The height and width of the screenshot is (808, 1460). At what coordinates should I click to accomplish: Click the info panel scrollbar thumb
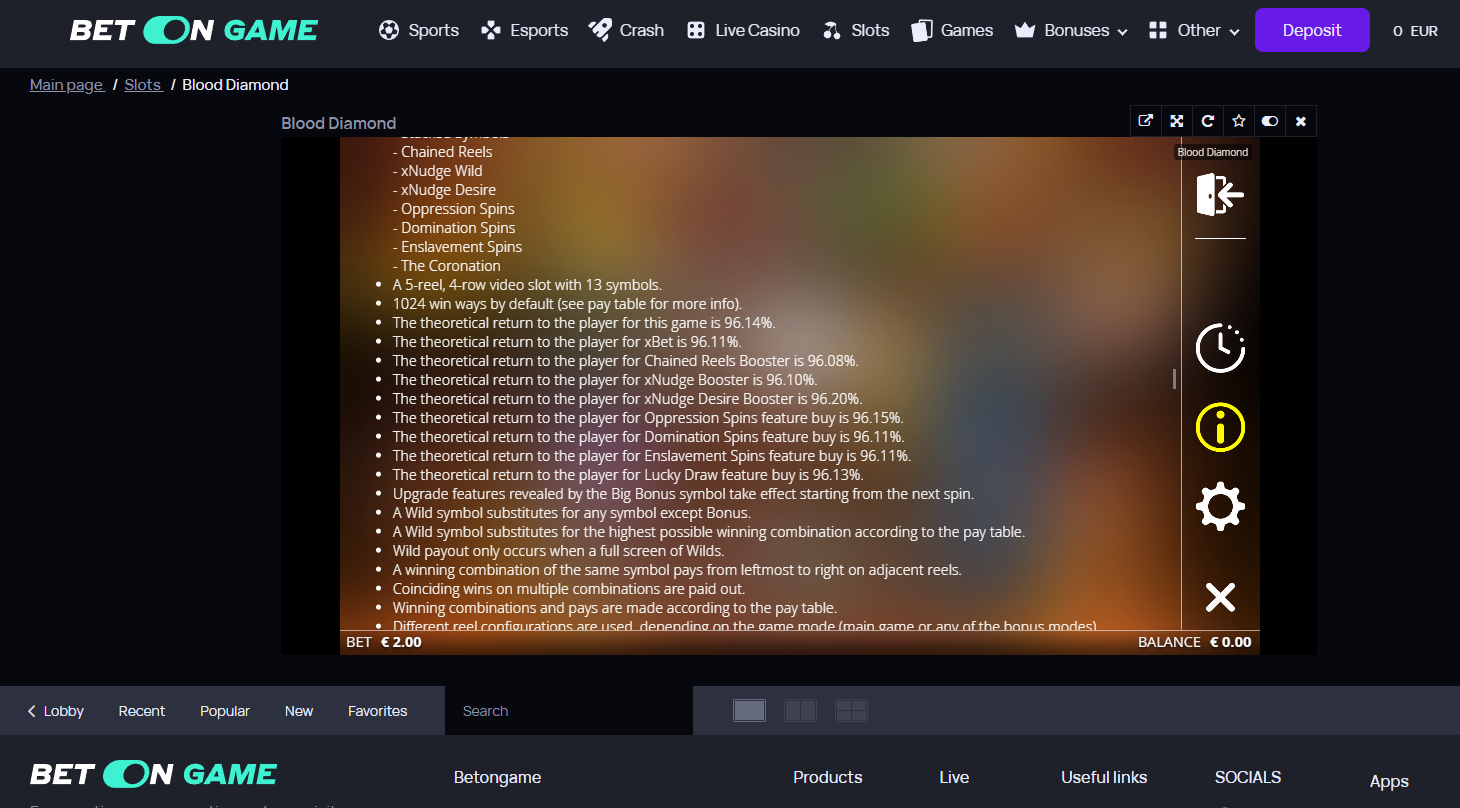[x=1175, y=379]
